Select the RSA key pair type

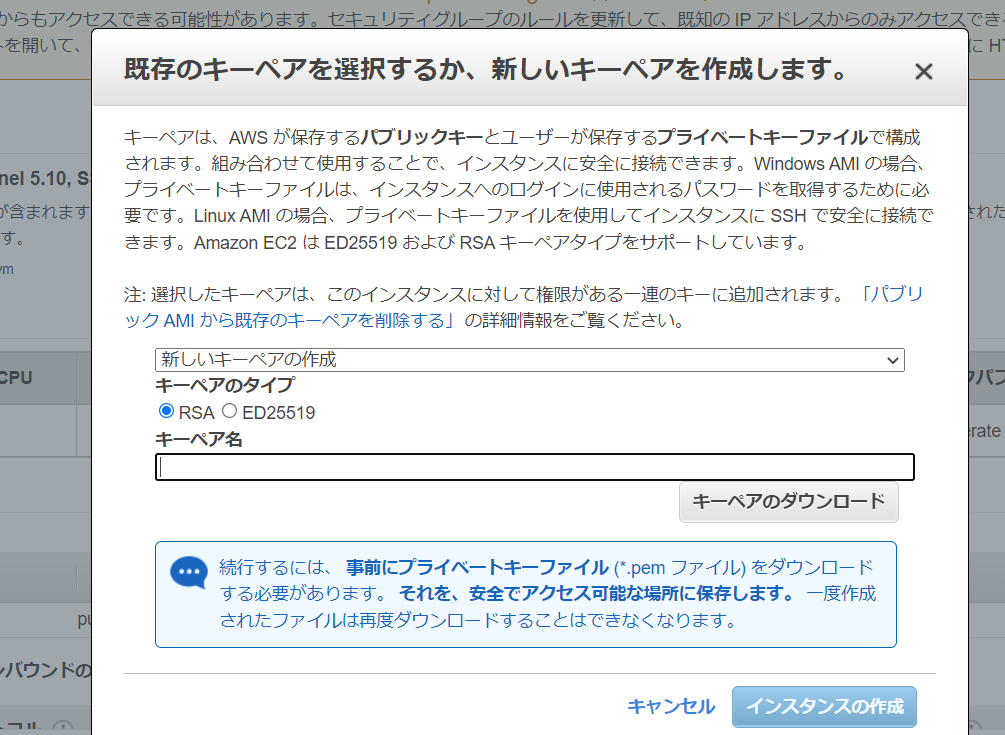click(167, 411)
